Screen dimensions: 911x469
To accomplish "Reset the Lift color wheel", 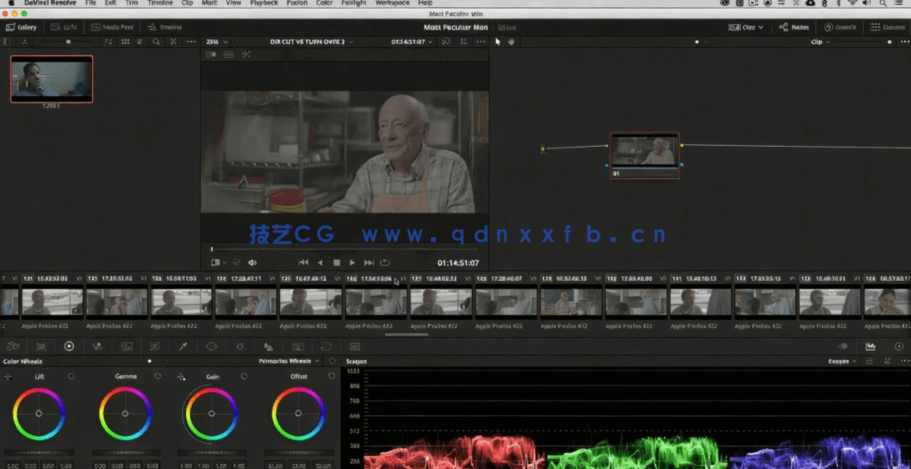I will (x=71, y=377).
